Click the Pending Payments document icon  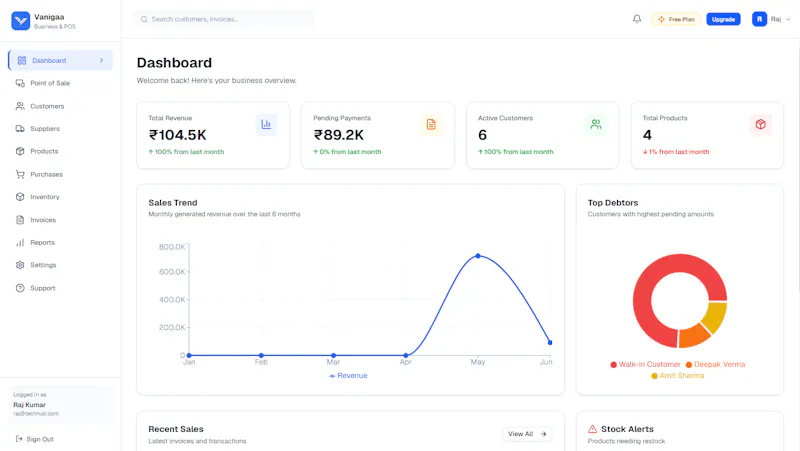431,124
